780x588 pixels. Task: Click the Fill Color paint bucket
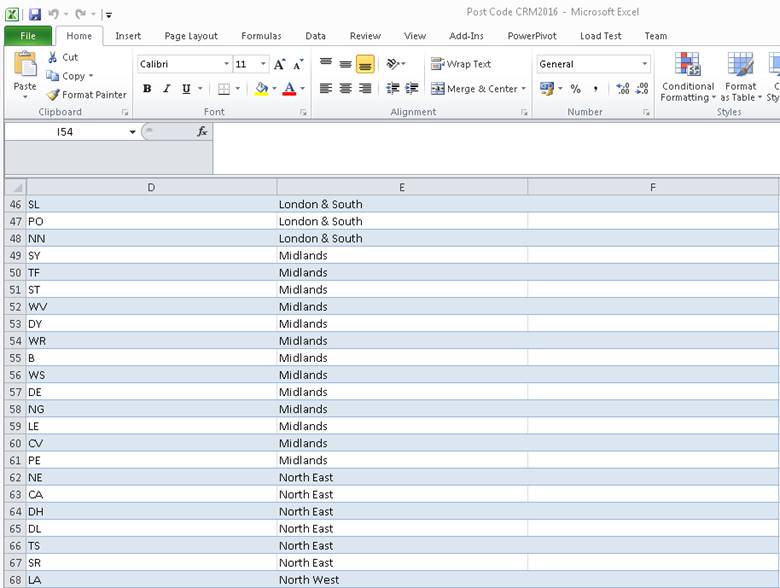(261, 89)
